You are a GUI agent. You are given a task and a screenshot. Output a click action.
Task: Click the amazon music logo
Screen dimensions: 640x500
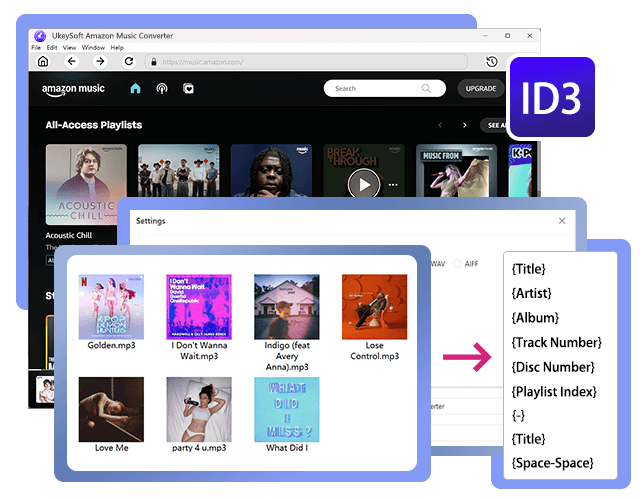pos(73,90)
